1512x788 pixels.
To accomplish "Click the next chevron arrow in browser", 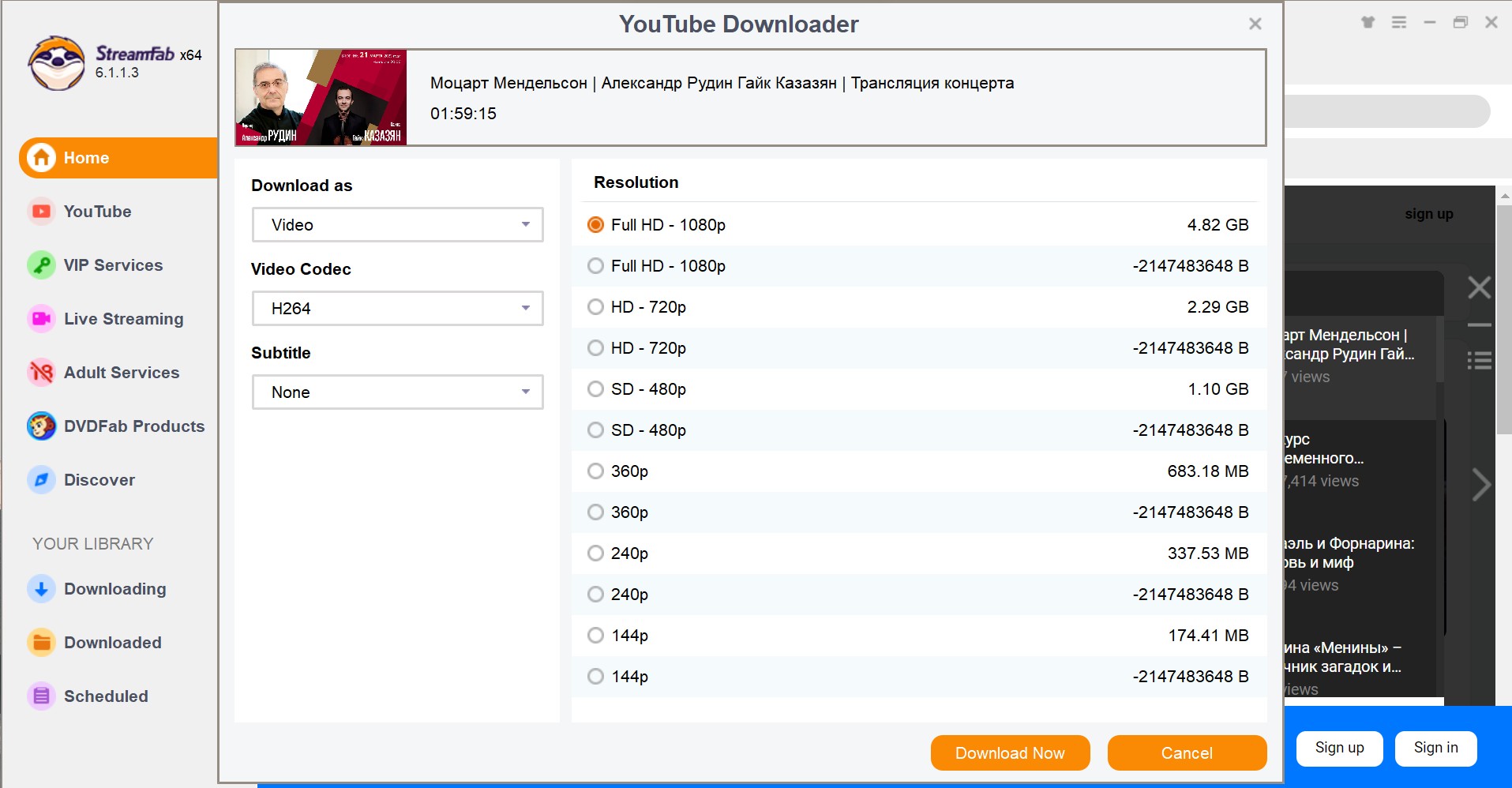I will click(x=1480, y=484).
